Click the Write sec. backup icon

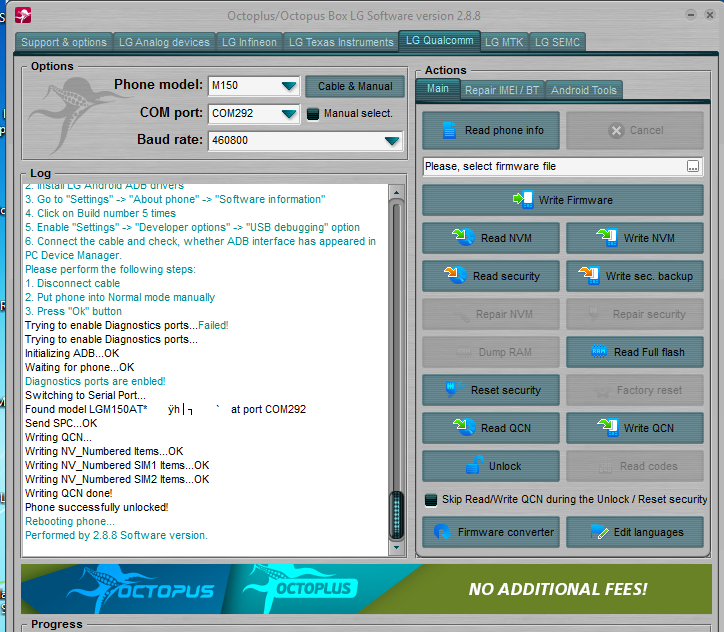point(589,276)
